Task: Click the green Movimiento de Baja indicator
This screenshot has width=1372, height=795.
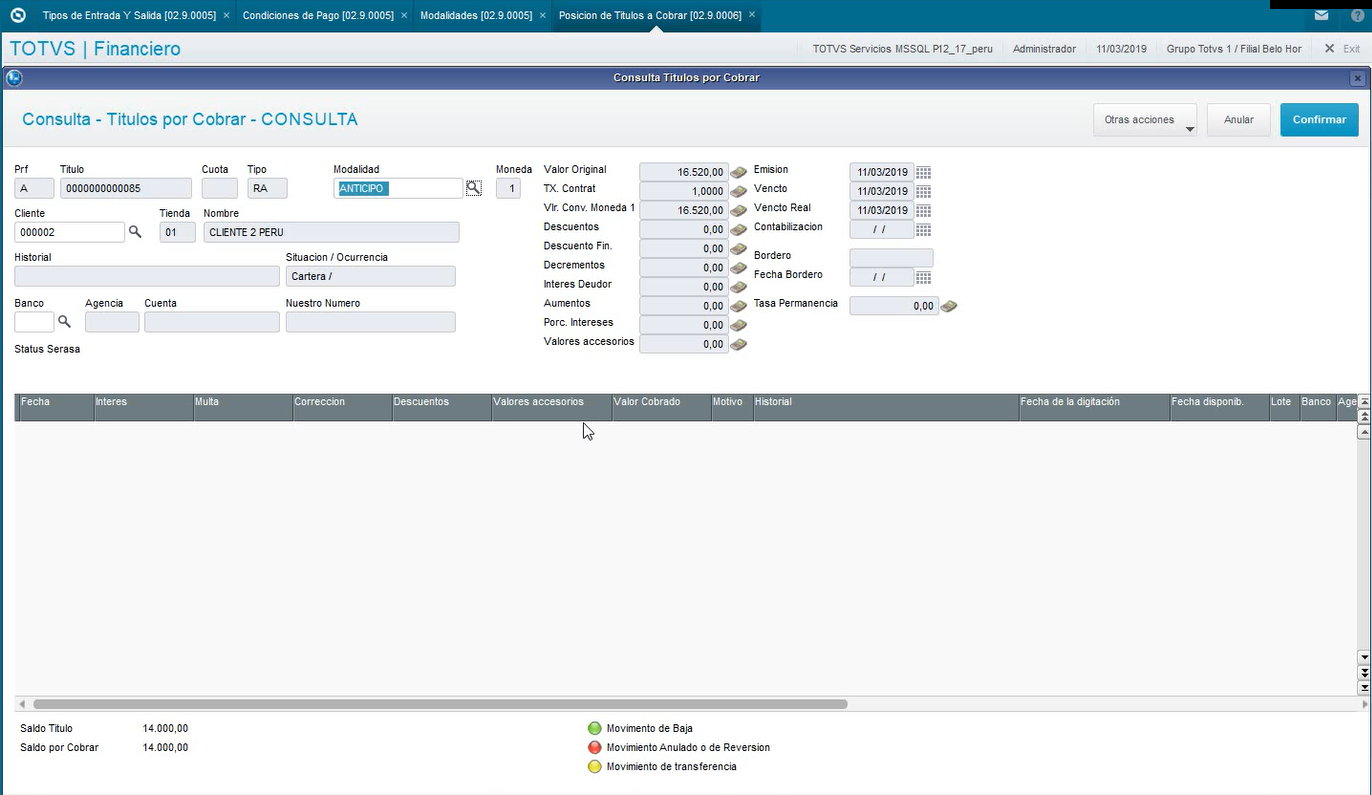Action: (x=595, y=728)
